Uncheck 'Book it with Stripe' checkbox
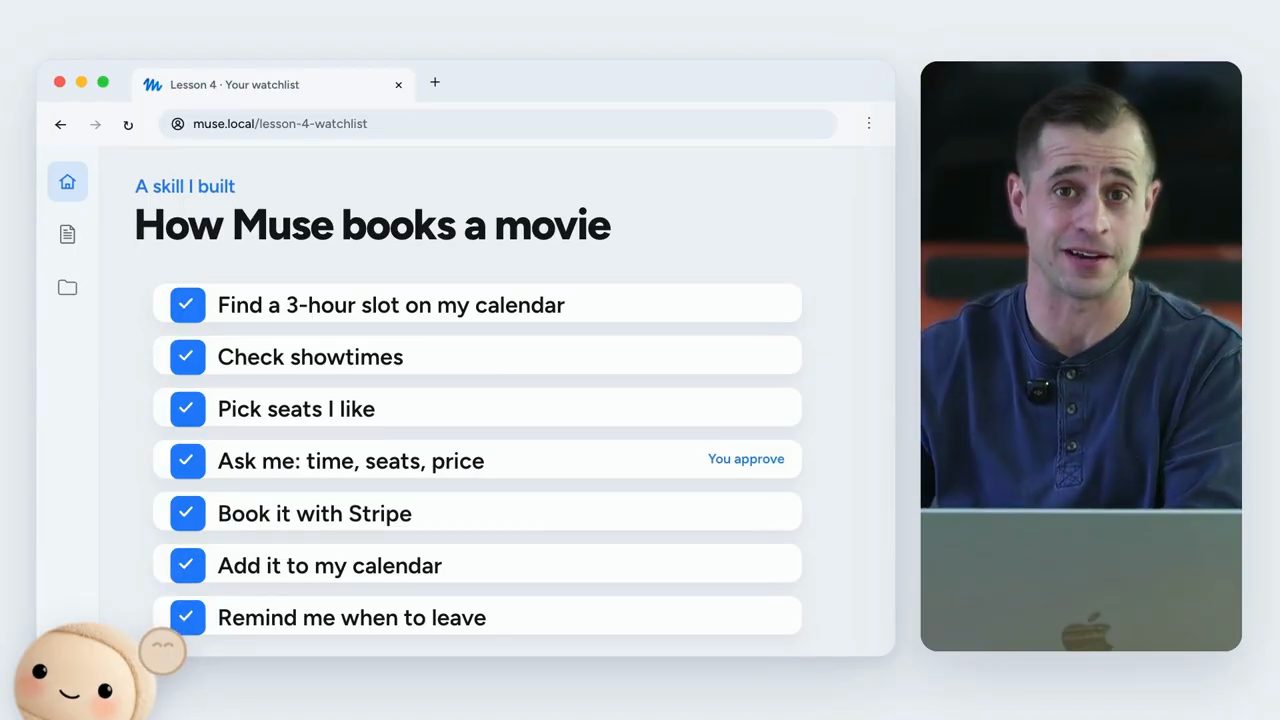Viewport: 1280px width, 720px height. pos(187,513)
